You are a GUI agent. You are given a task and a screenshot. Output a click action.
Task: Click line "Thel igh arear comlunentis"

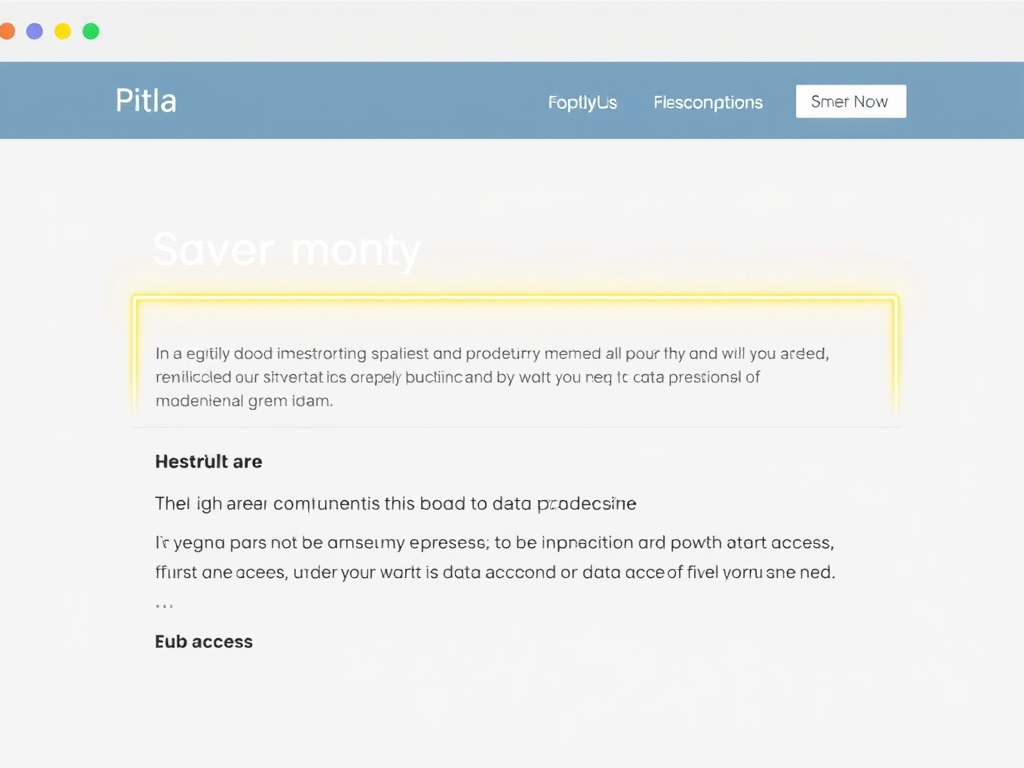click(x=396, y=503)
